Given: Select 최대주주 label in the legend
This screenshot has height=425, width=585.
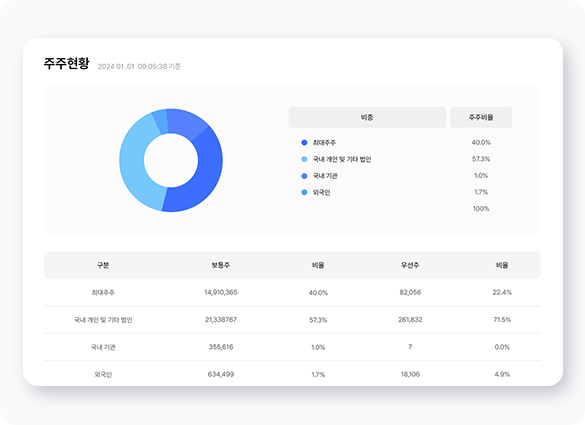Looking at the screenshot, I should coord(324,143).
